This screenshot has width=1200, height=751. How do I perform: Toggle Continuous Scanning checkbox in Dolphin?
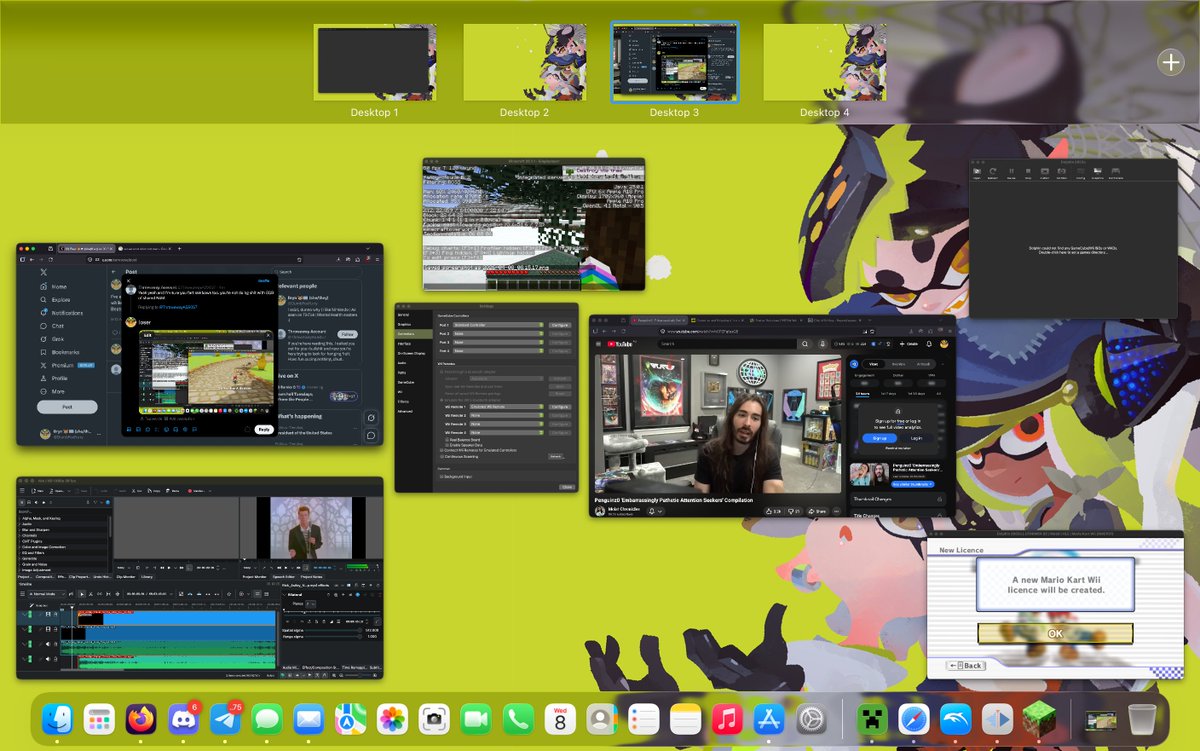[441, 456]
